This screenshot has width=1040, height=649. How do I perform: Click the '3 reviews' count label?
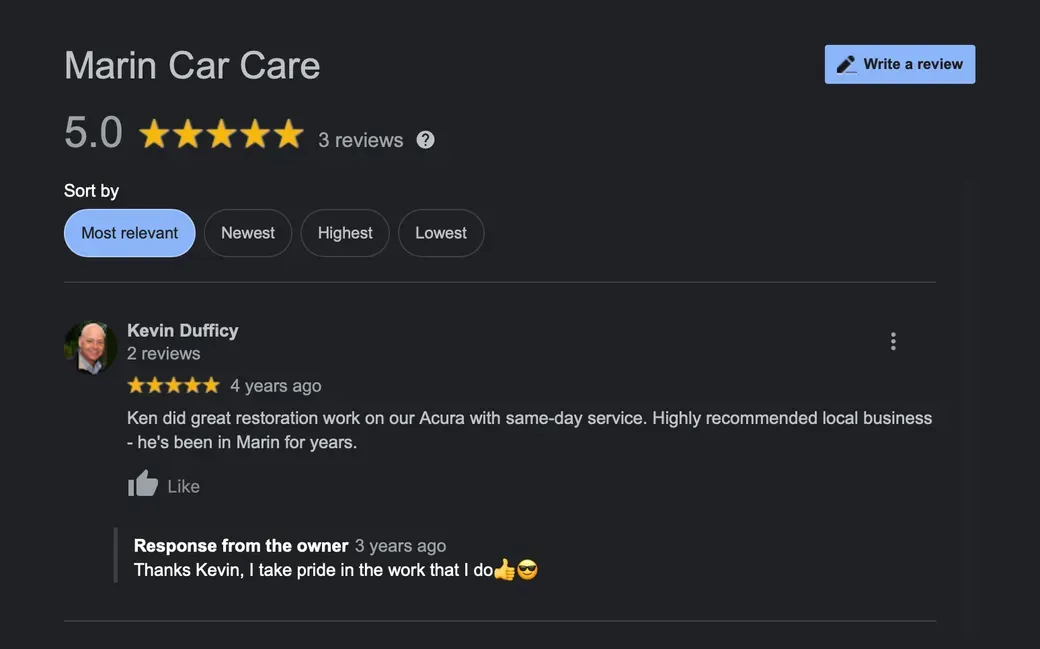(x=360, y=140)
